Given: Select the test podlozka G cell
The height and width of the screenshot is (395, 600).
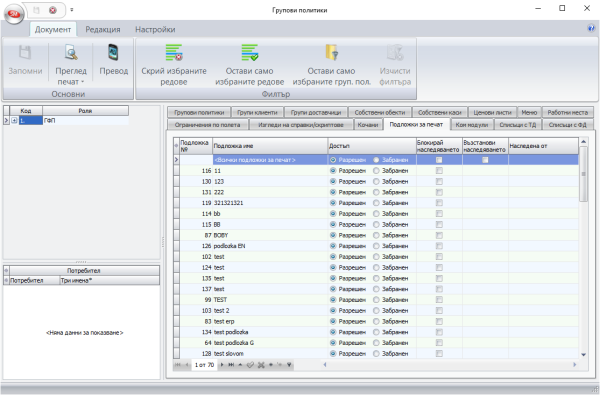Looking at the screenshot, I should (x=270, y=343).
